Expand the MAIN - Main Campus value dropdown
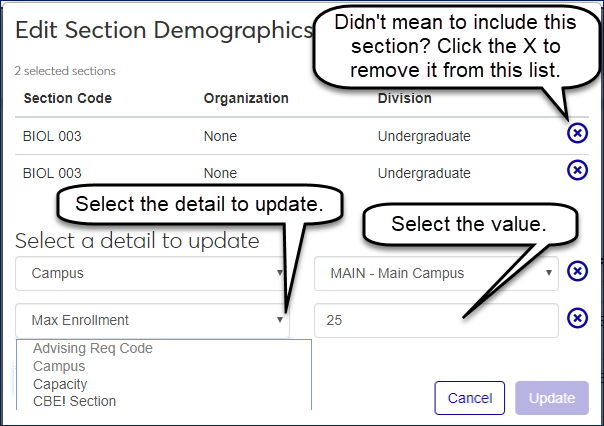Image resolution: width=604 pixels, height=426 pixels. tap(436, 272)
